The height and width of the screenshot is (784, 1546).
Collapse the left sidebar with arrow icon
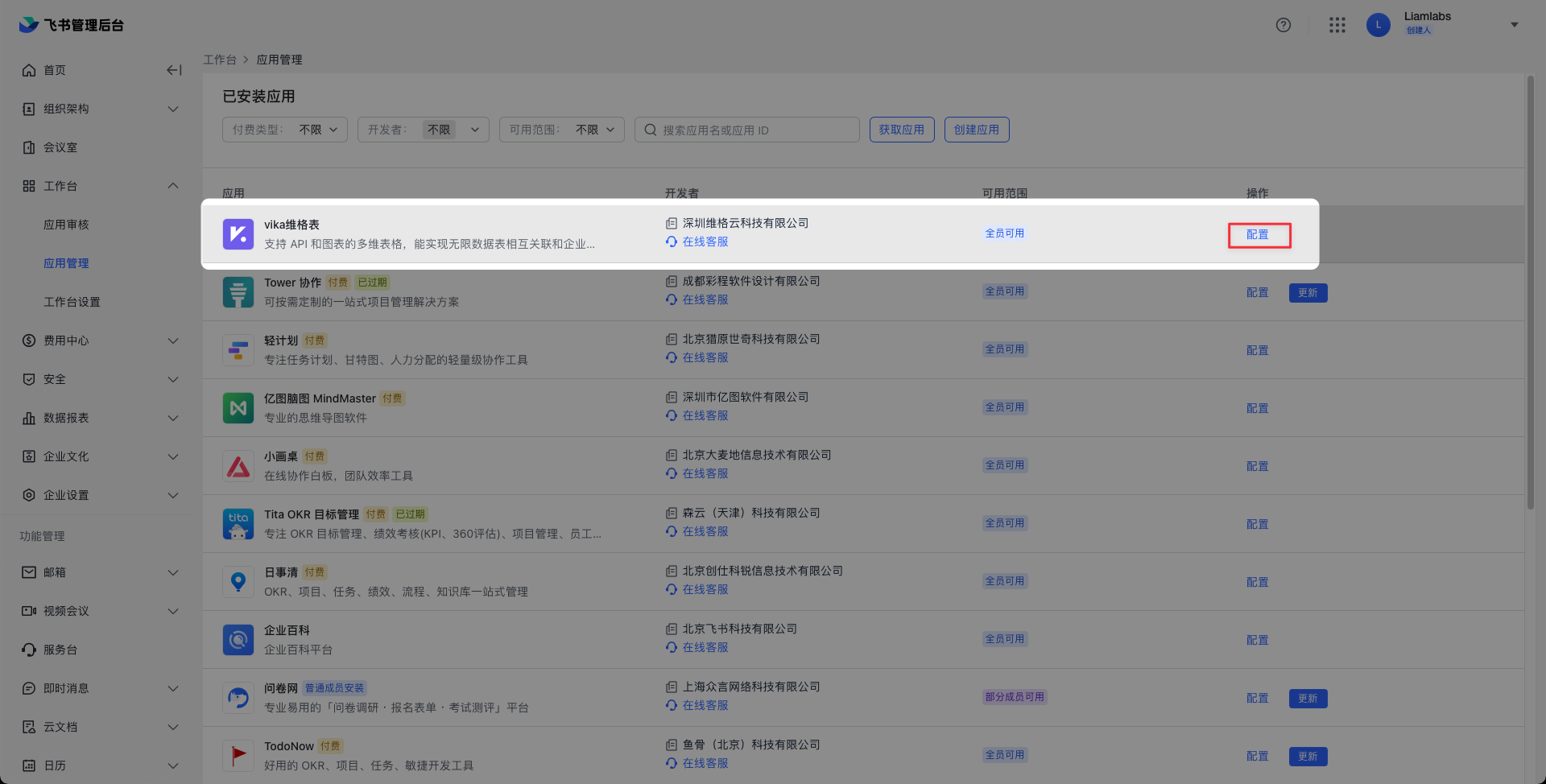[174, 70]
